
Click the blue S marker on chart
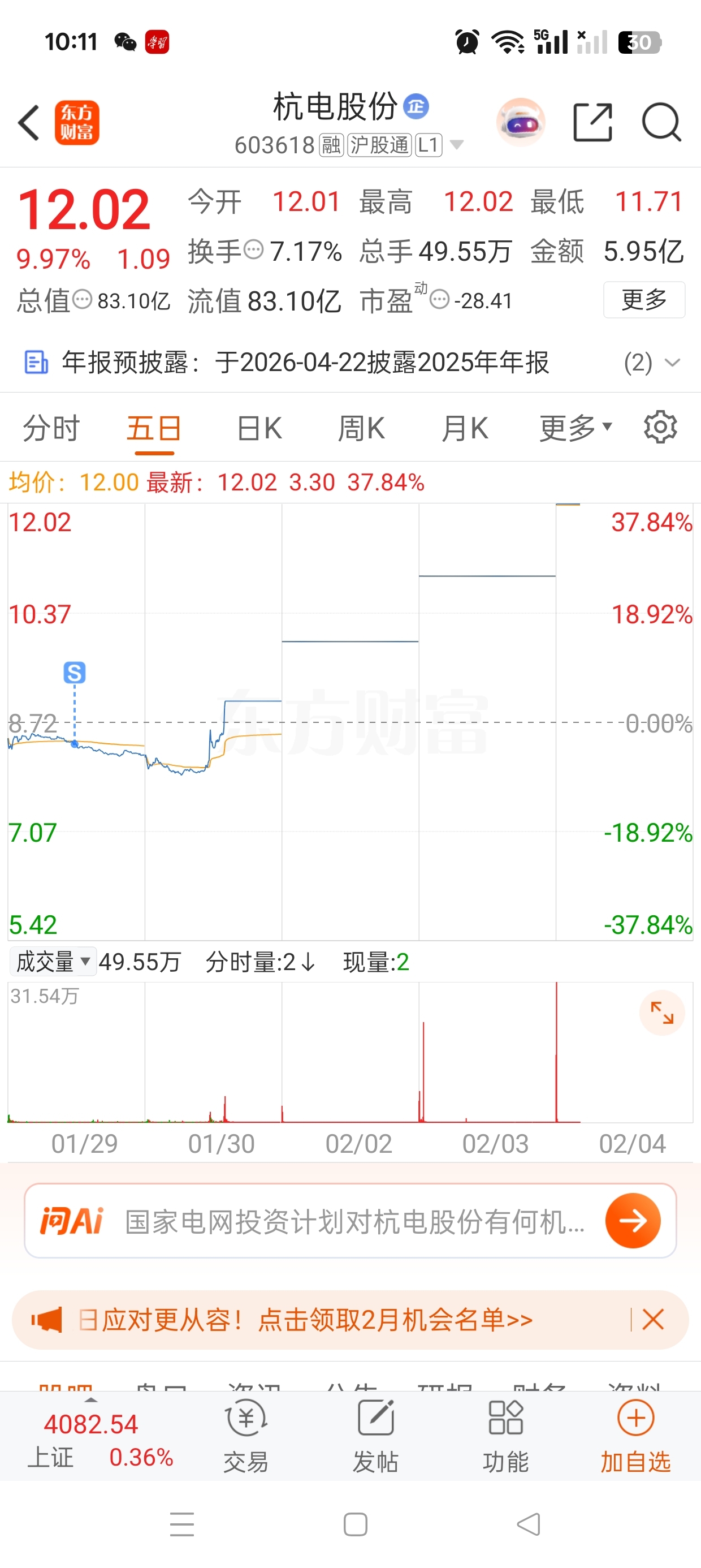(74, 673)
